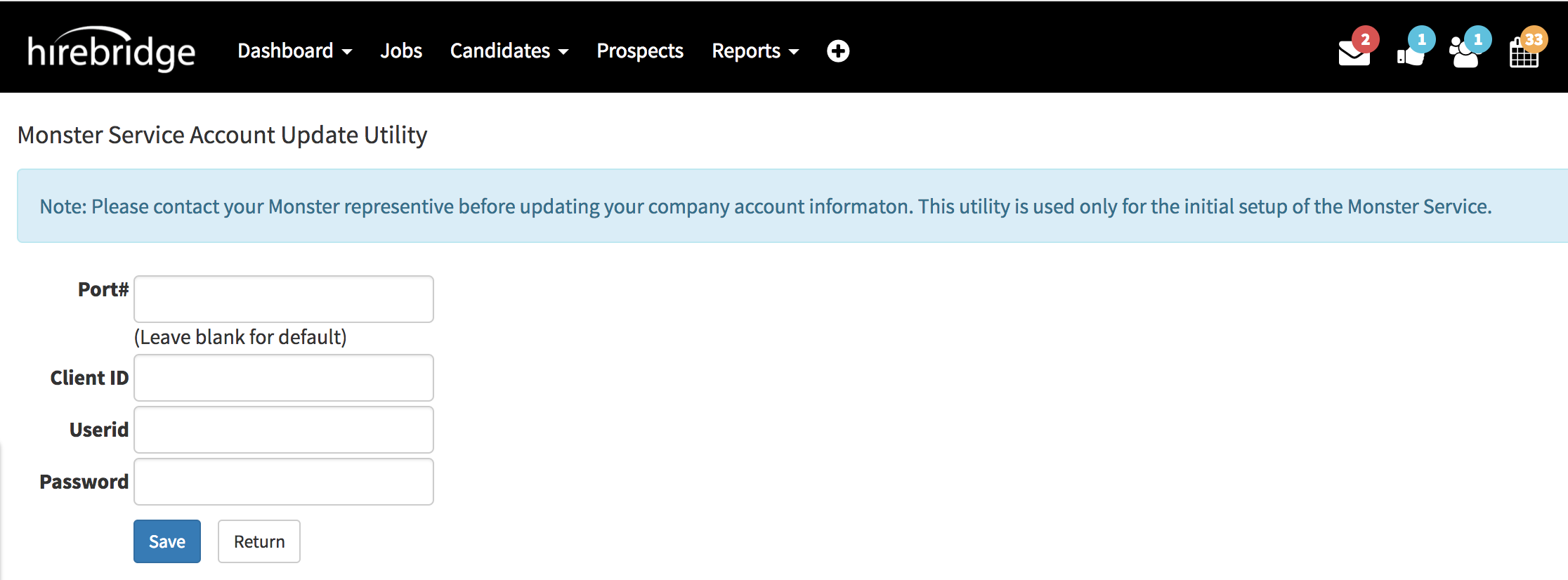
Task: Expand the Candidates dropdown menu
Action: click(509, 51)
